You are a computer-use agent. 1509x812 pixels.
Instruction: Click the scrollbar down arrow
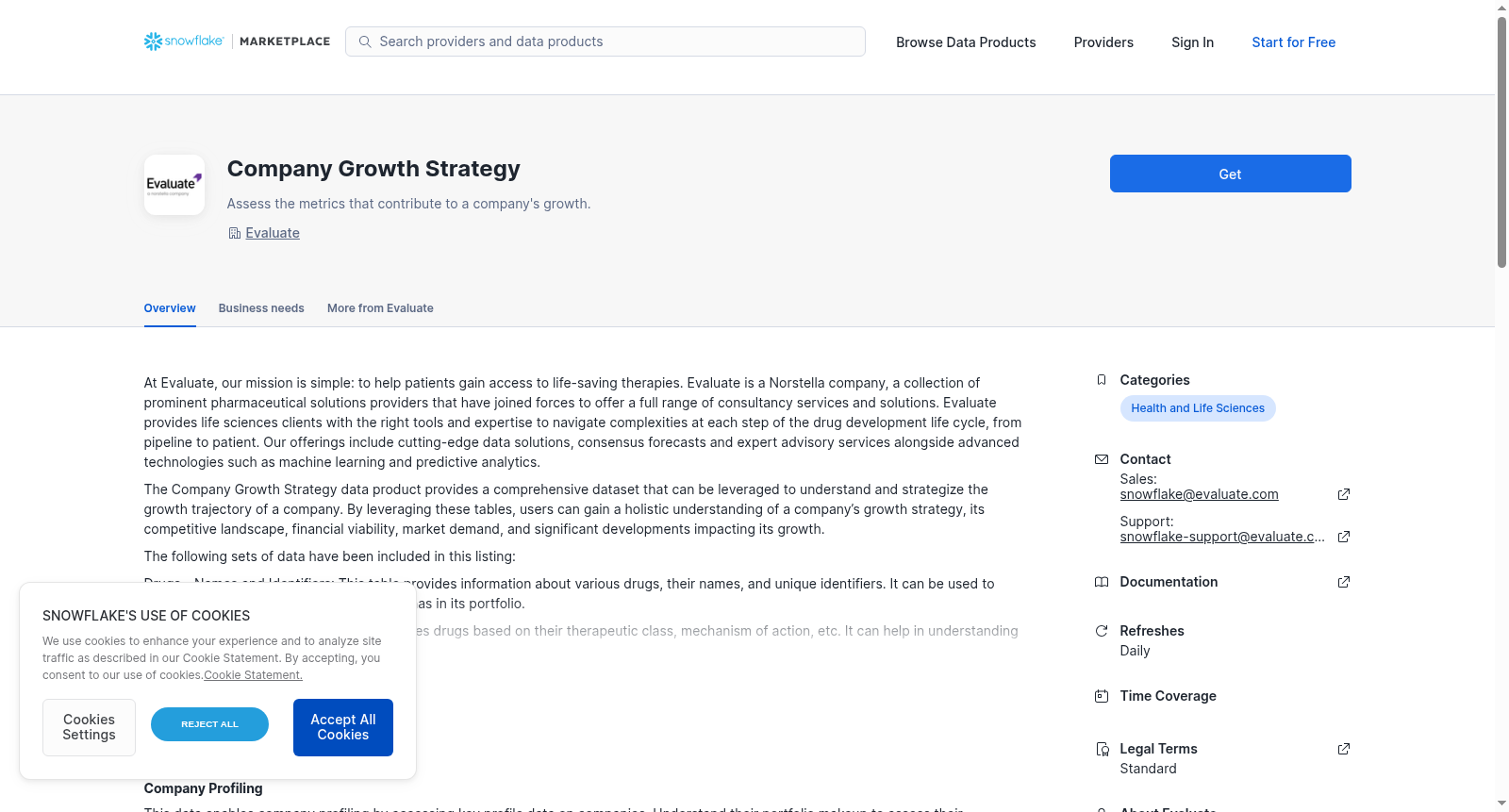(1501, 804)
